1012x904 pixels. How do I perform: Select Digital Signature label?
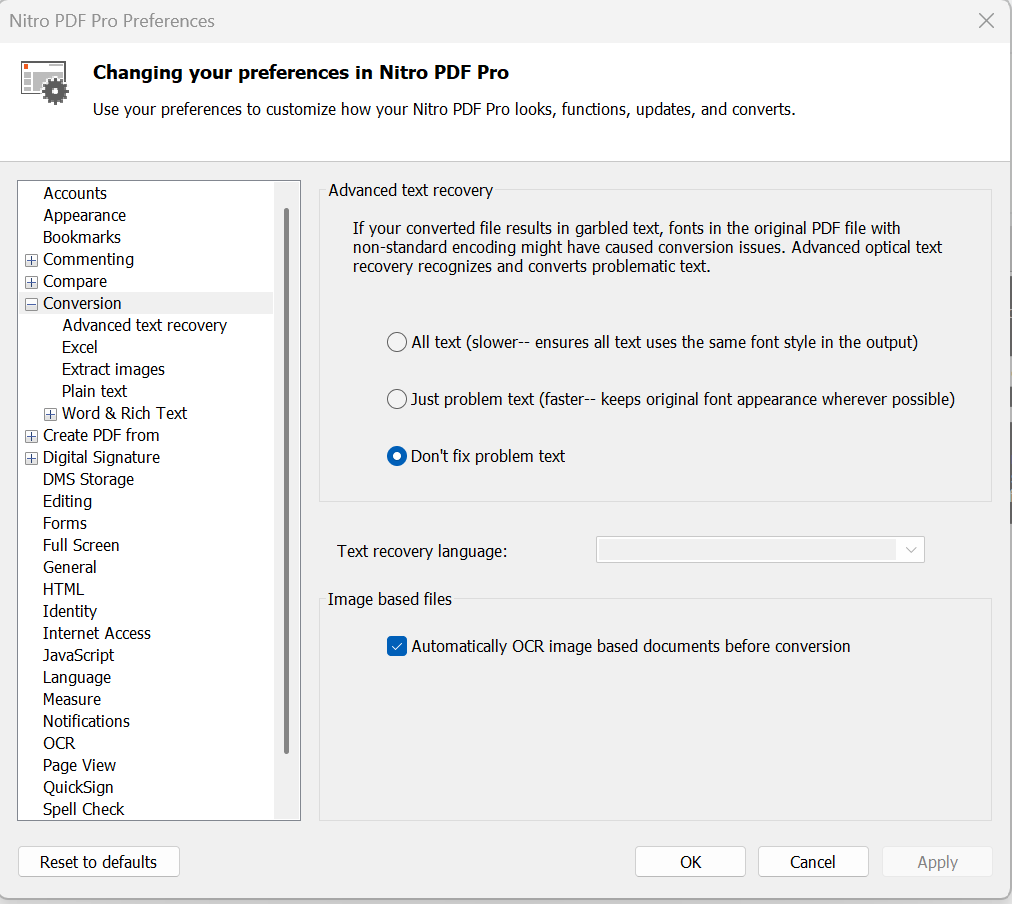pyautogui.click(x=101, y=457)
